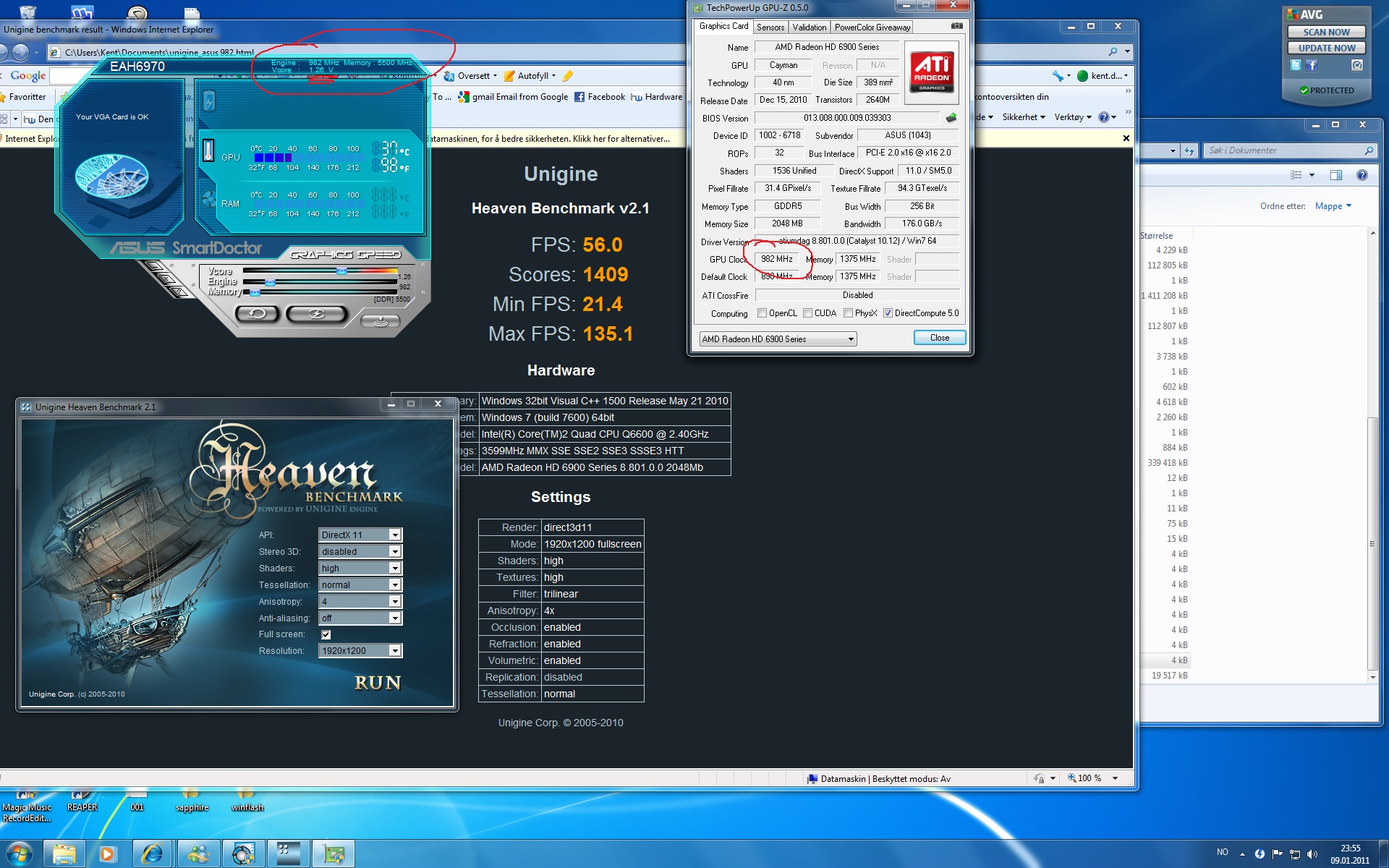This screenshot has width=1389, height=868.
Task: Open the Google toolbar wrench settings icon
Action: tap(1058, 75)
